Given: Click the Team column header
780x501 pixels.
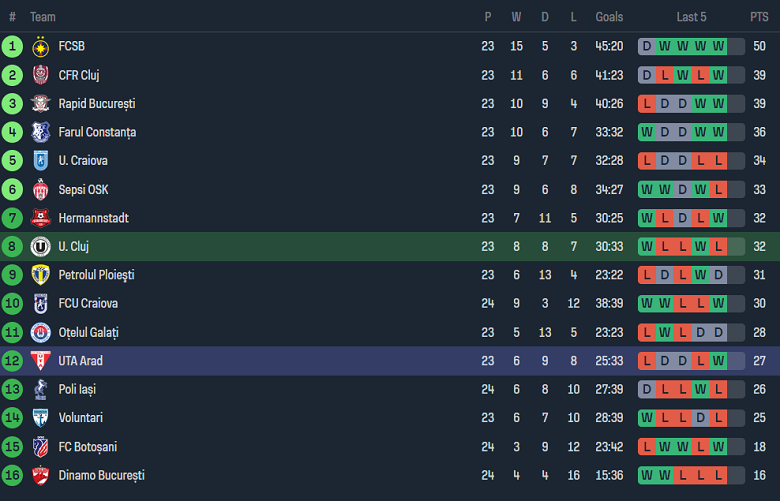Looking at the screenshot, I should click(43, 17).
